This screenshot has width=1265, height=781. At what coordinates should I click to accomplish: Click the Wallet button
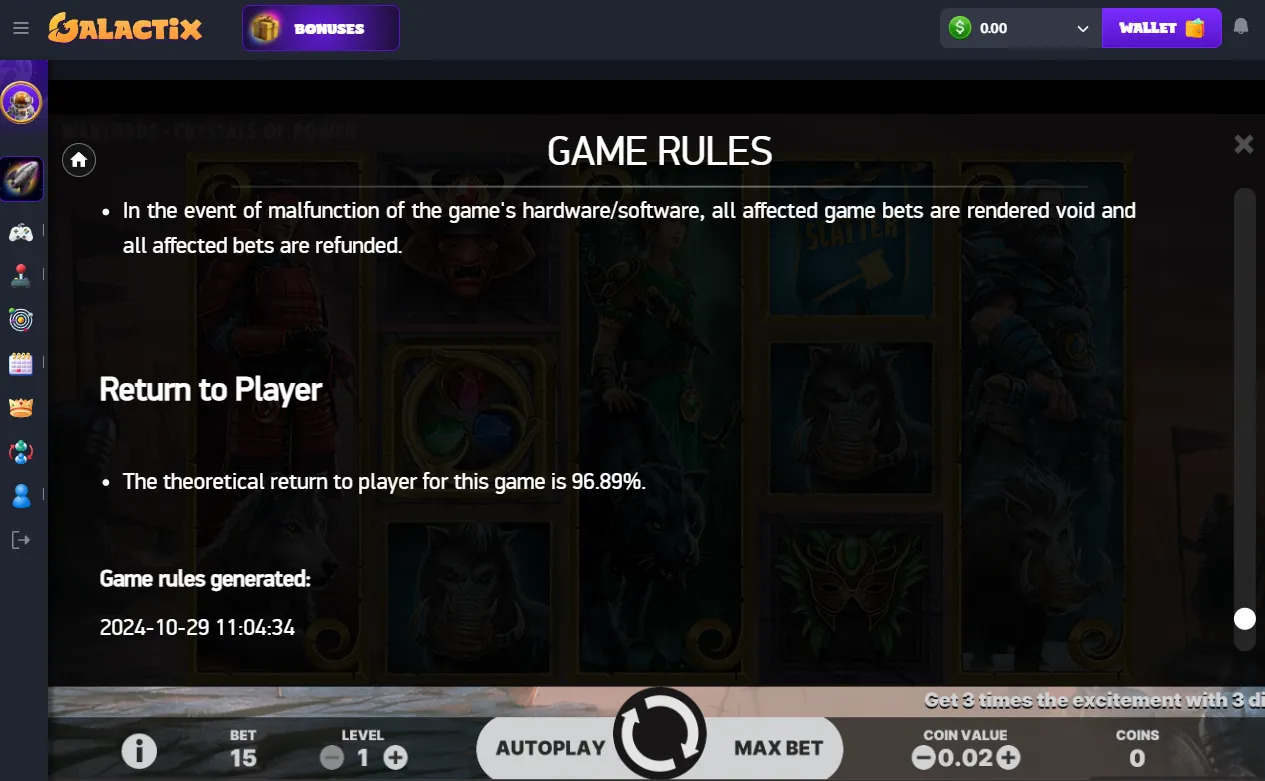[1161, 28]
